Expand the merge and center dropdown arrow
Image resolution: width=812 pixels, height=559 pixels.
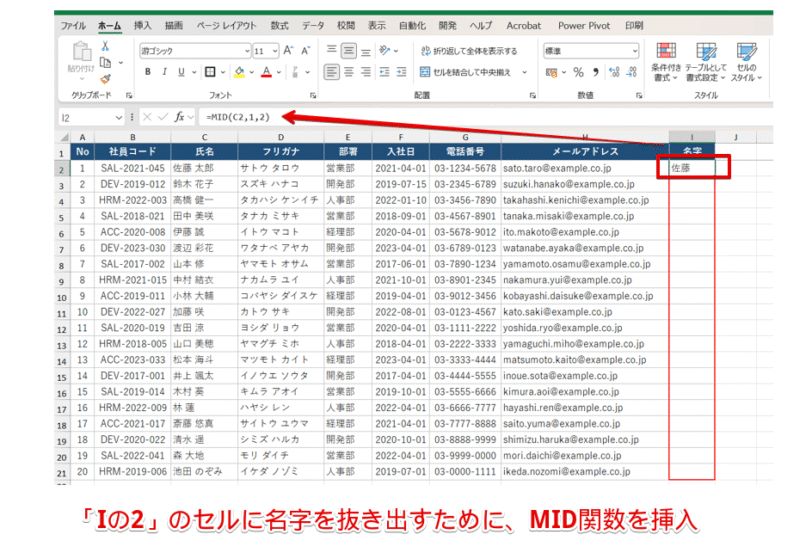(x=525, y=72)
